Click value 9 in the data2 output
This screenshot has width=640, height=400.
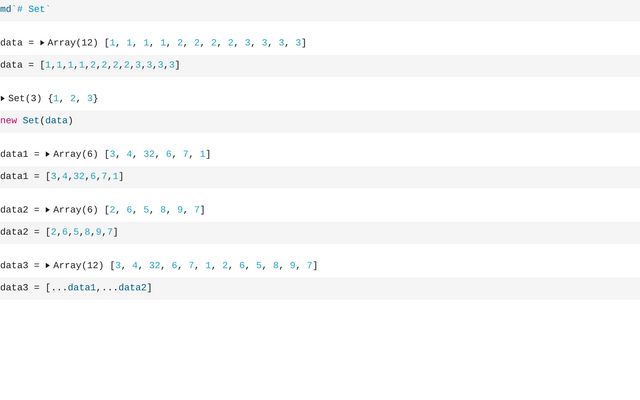click(x=180, y=210)
